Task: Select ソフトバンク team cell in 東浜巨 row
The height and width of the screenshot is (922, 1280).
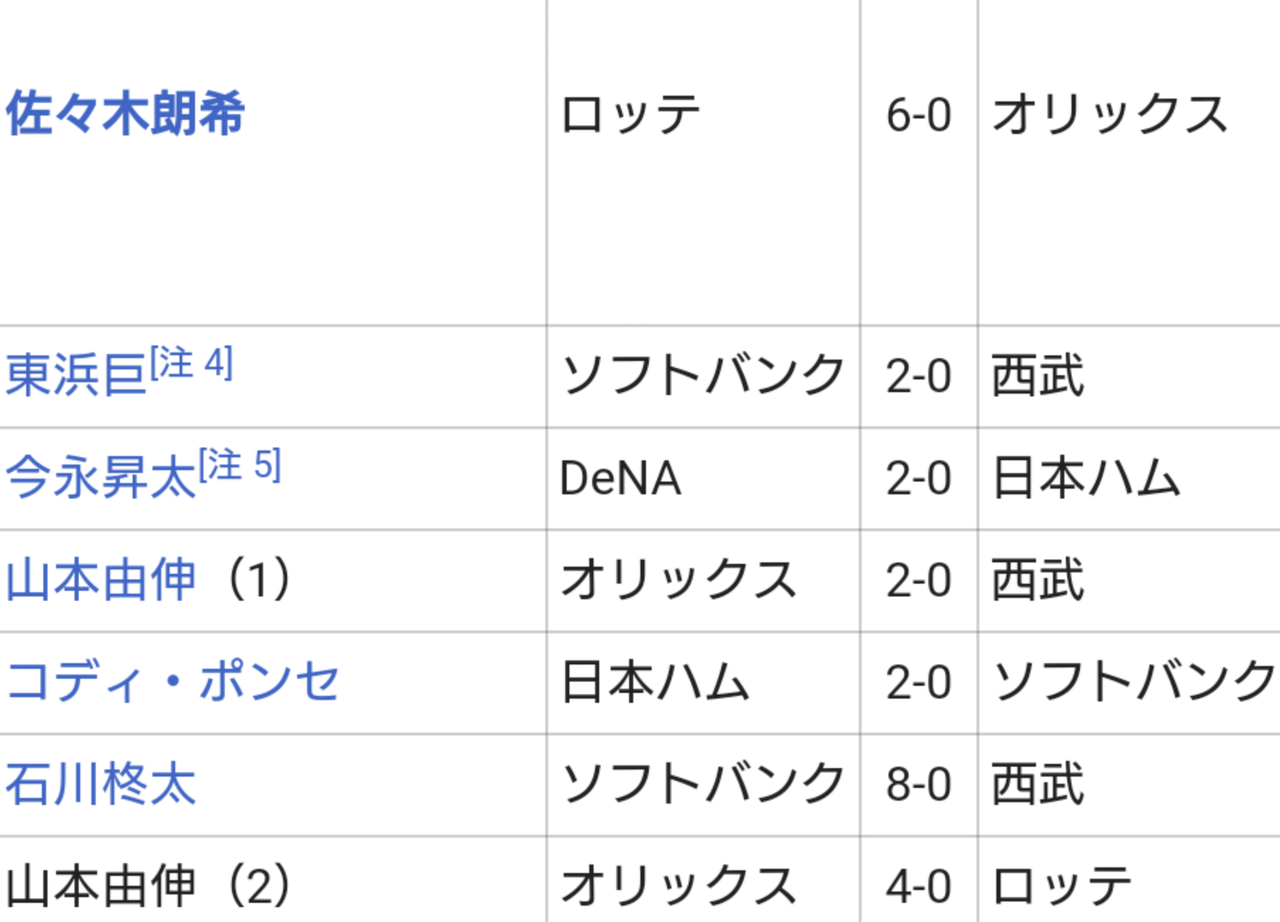Action: (x=703, y=376)
